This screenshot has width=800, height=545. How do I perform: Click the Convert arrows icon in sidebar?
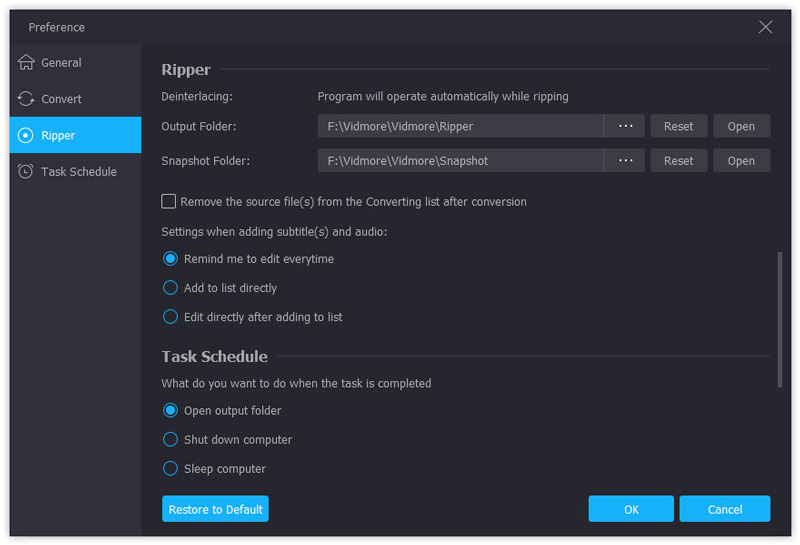click(x=26, y=99)
